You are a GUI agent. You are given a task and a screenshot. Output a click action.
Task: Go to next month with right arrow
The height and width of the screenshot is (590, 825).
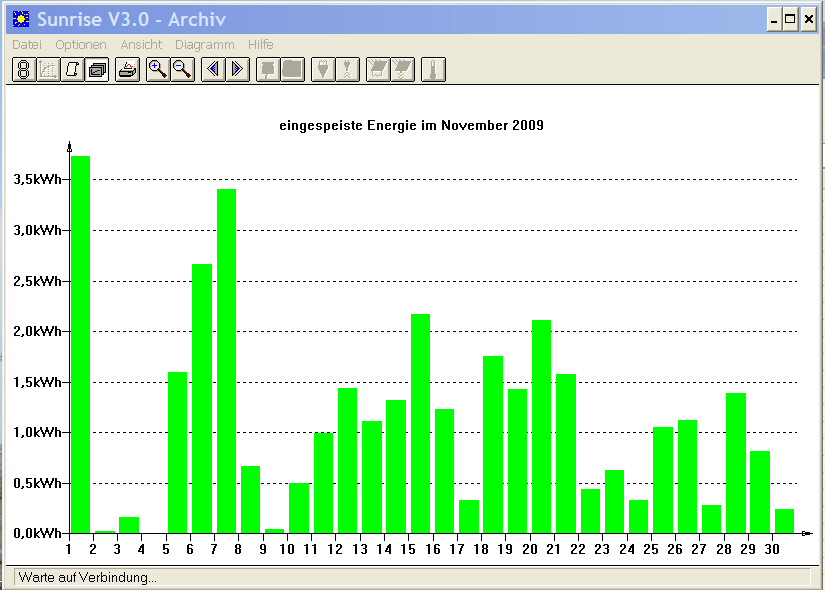coord(237,69)
